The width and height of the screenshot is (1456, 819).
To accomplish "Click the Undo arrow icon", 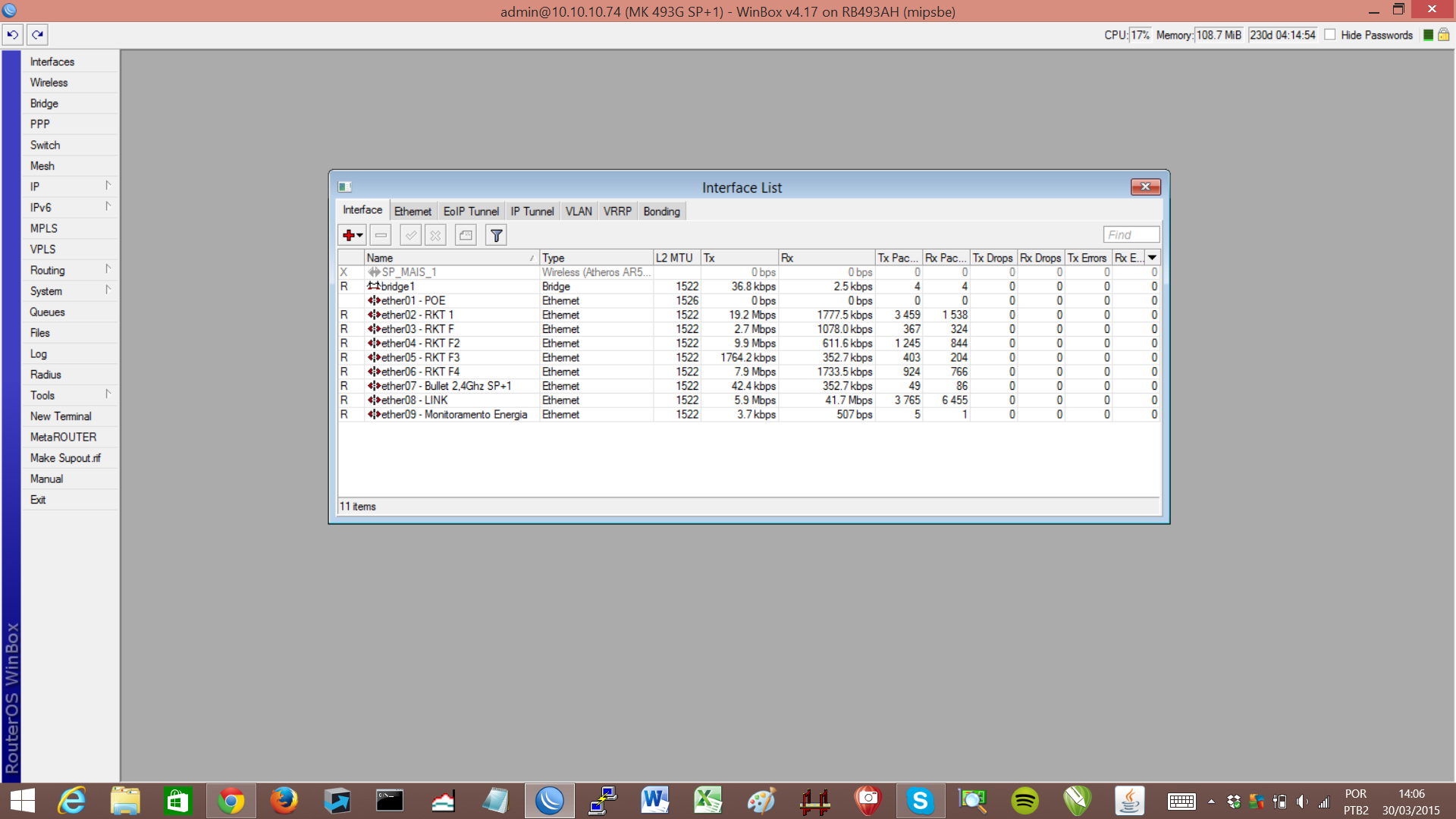I will (x=13, y=35).
